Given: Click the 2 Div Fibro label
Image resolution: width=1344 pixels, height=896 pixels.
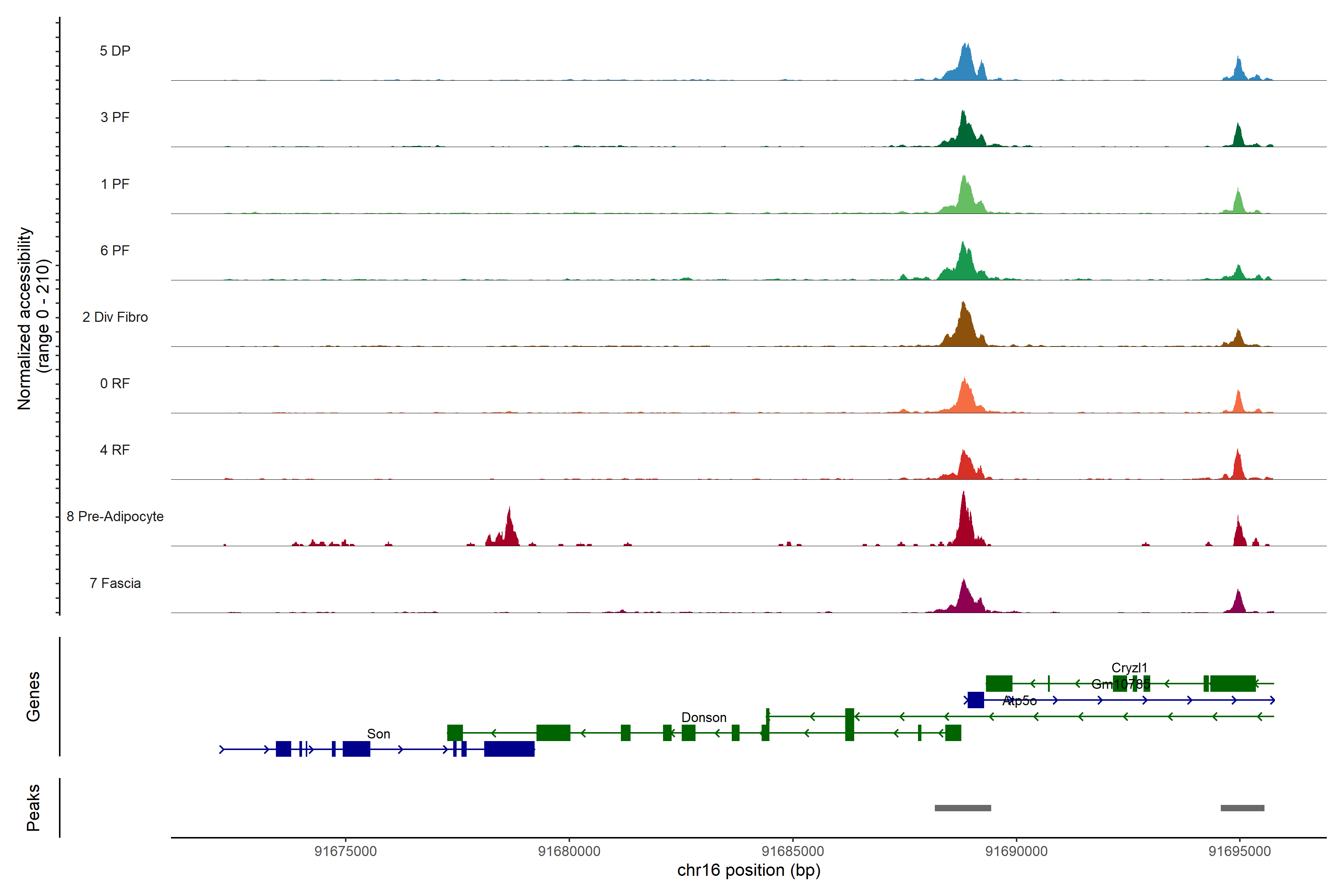Looking at the screenshot, I should pos(115,317).
